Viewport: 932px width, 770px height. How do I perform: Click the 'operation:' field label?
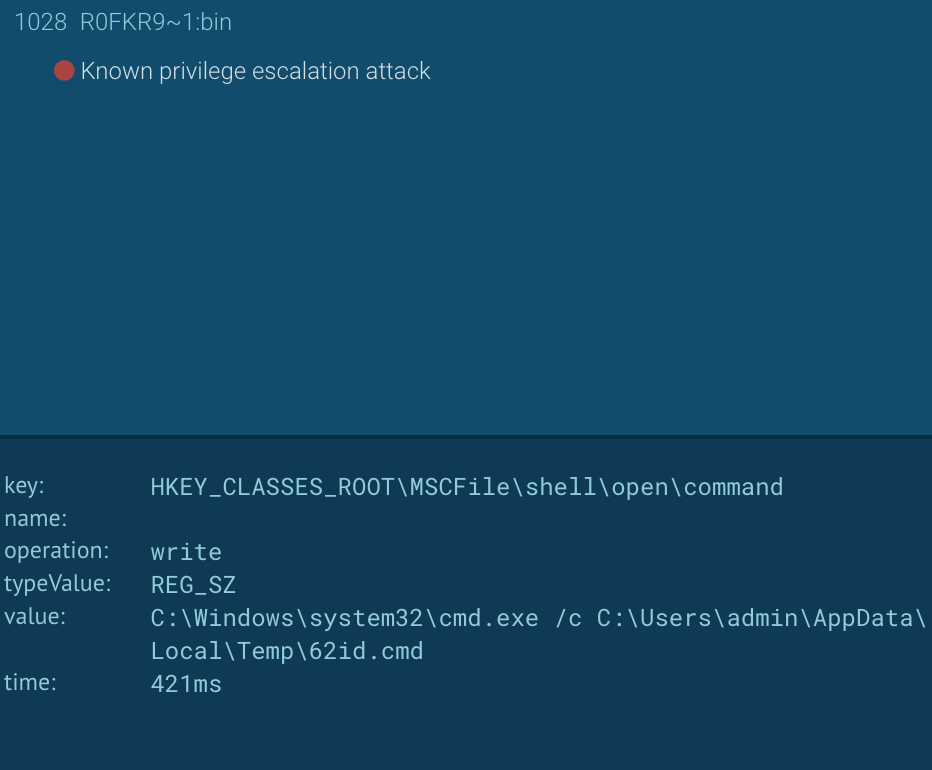[56, 551]
